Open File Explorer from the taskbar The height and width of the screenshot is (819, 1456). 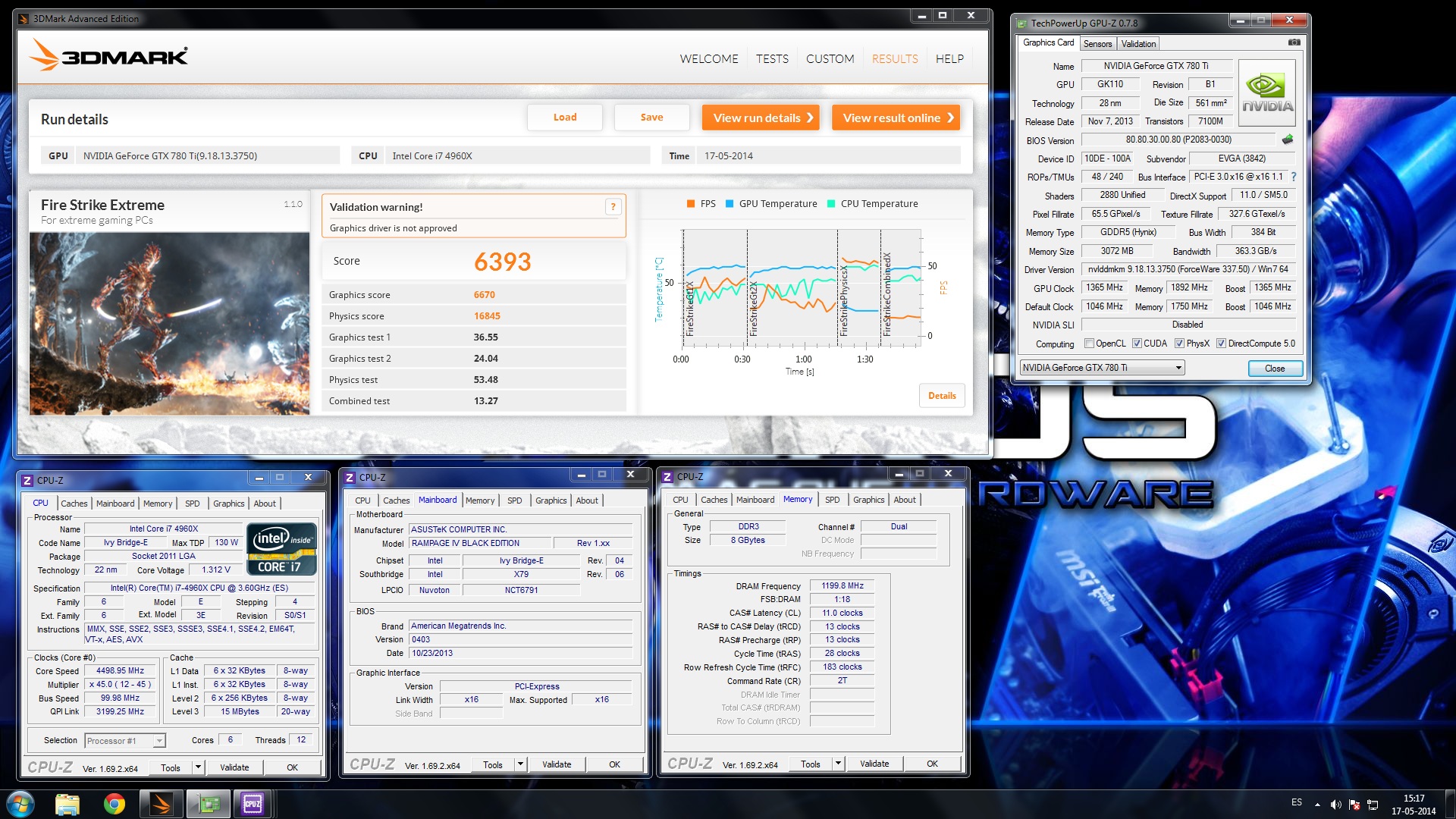tap(67, 803)
